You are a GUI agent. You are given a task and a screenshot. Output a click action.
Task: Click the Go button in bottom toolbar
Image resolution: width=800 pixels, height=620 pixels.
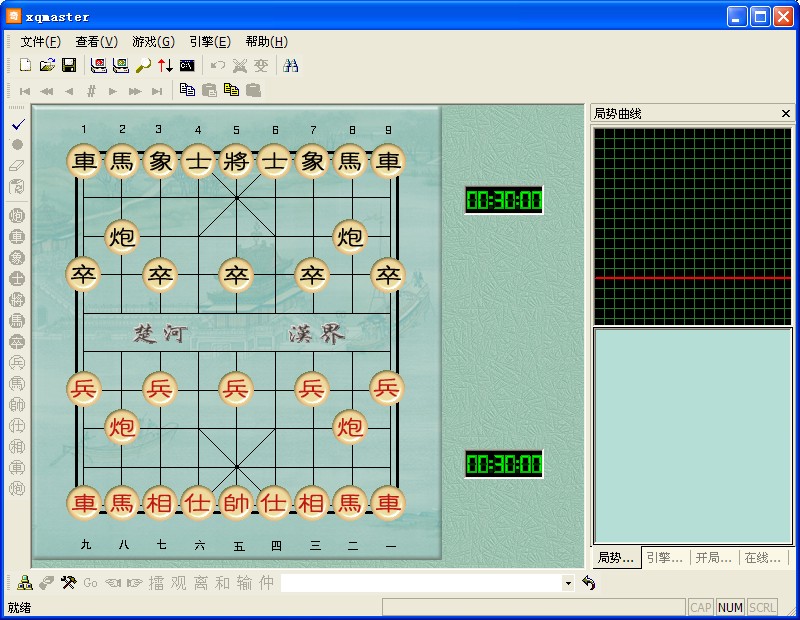pos(90,583)
